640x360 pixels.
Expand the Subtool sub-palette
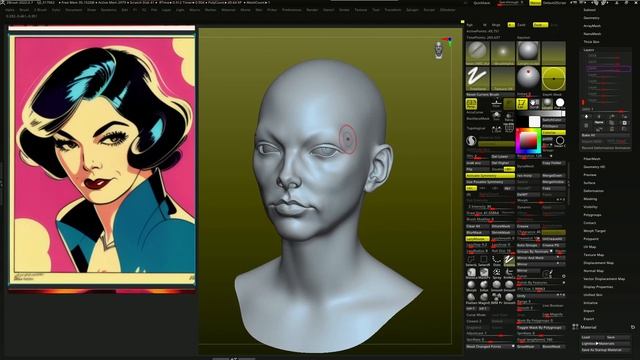tap(590, 10)
